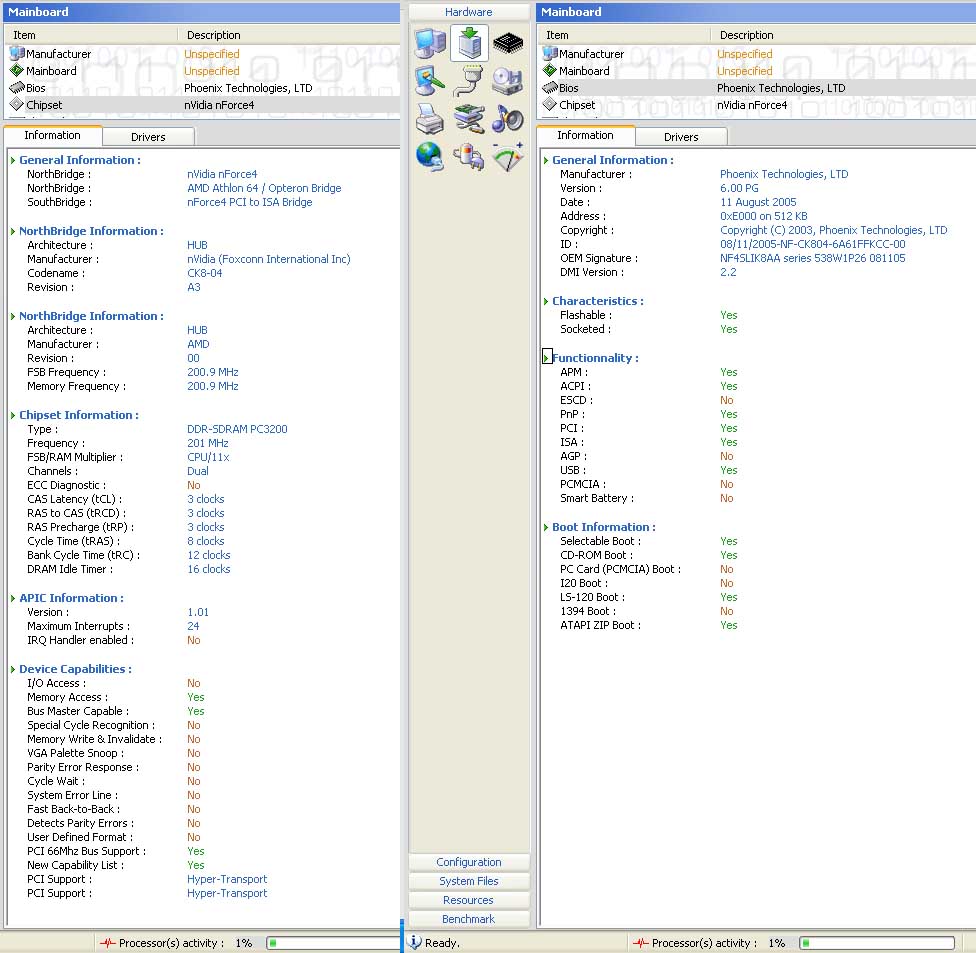Select the Mainboard icon with green arrow
The image size is (976, 953).
pos(469,43)
